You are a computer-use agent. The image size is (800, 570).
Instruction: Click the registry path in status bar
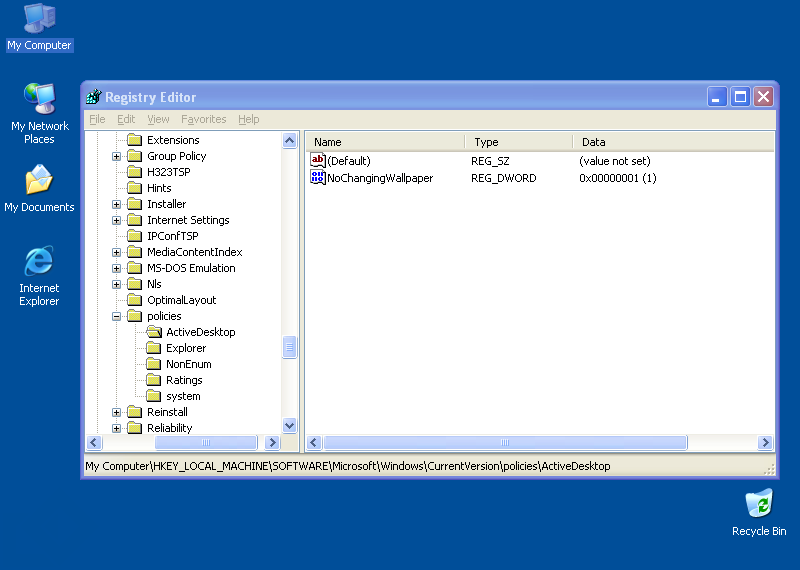pos(347,466)
